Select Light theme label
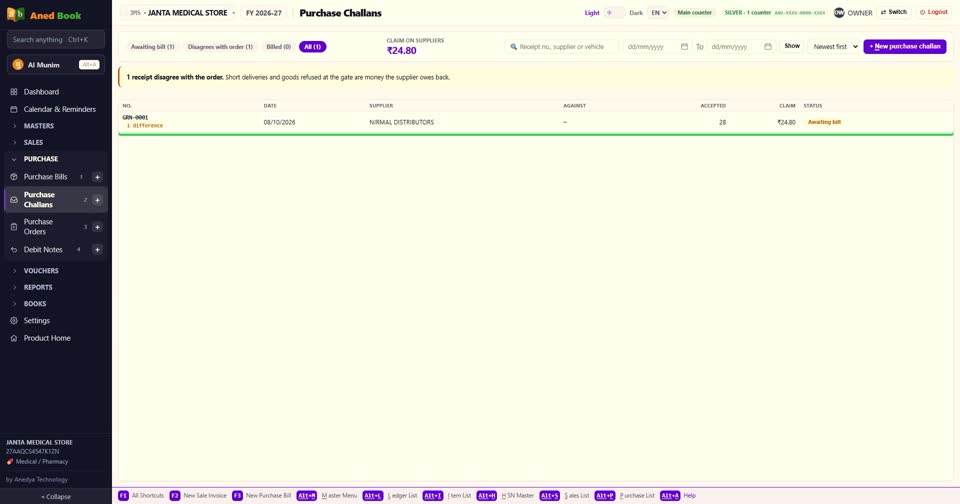960x504 pixels. tap(592, 12)
